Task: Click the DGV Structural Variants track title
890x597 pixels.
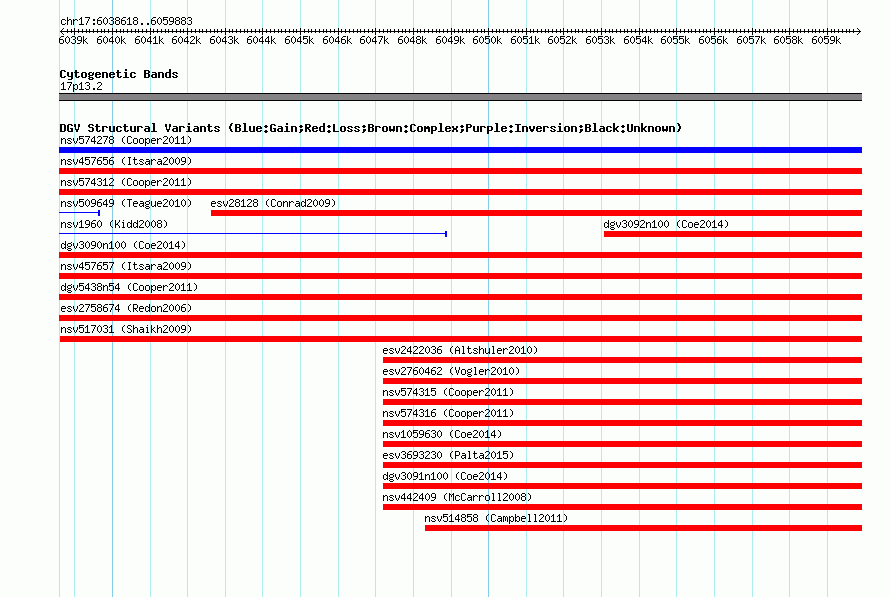Action: [371, 128]
